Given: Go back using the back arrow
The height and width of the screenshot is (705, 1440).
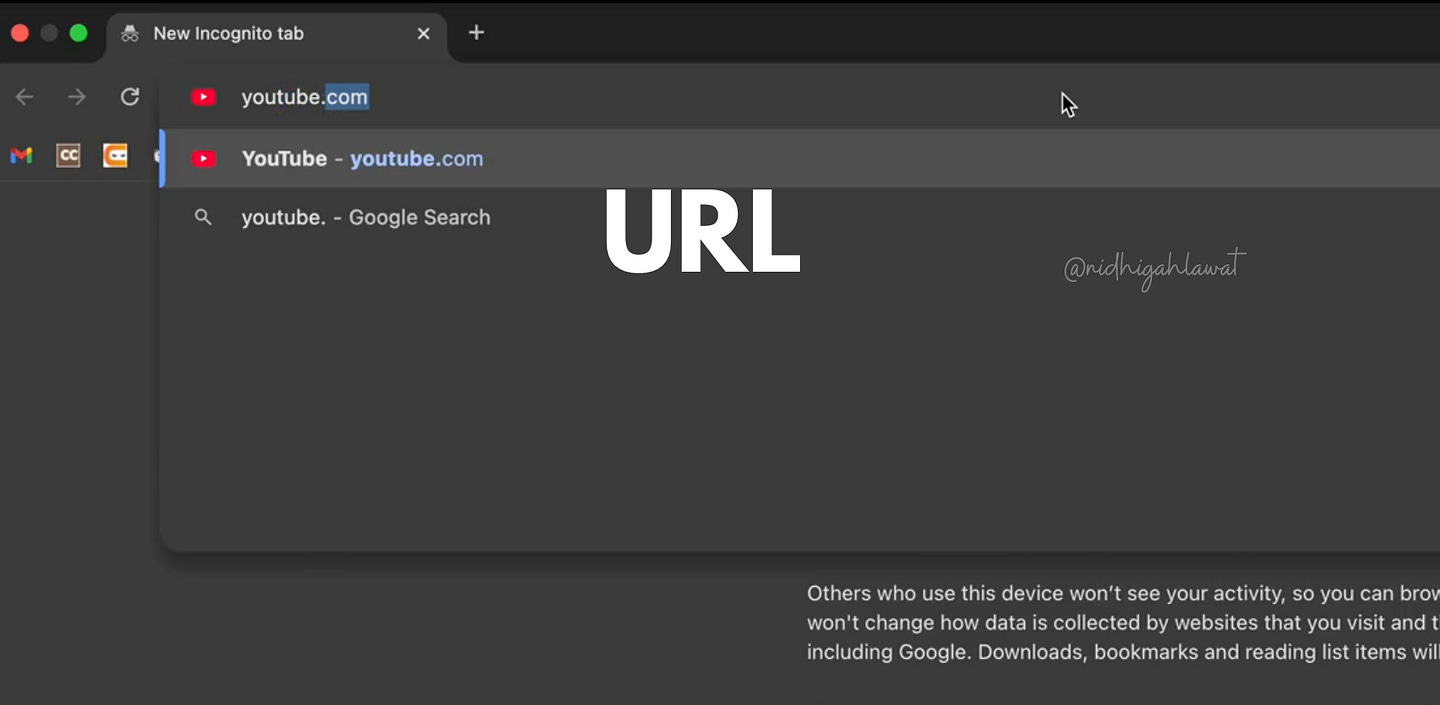Looking at the screenshot, I should coord(24,97).
